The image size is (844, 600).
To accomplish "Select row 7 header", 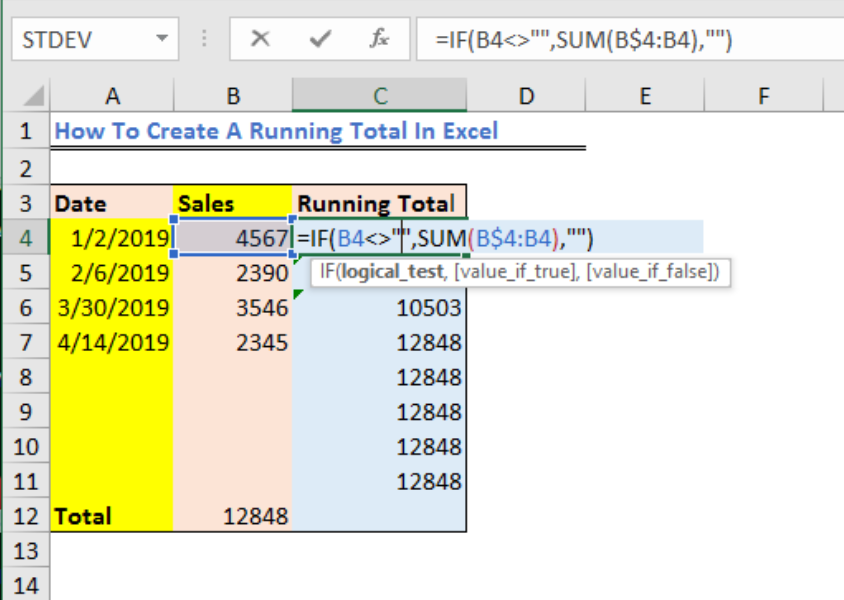I will pos(26,342).
